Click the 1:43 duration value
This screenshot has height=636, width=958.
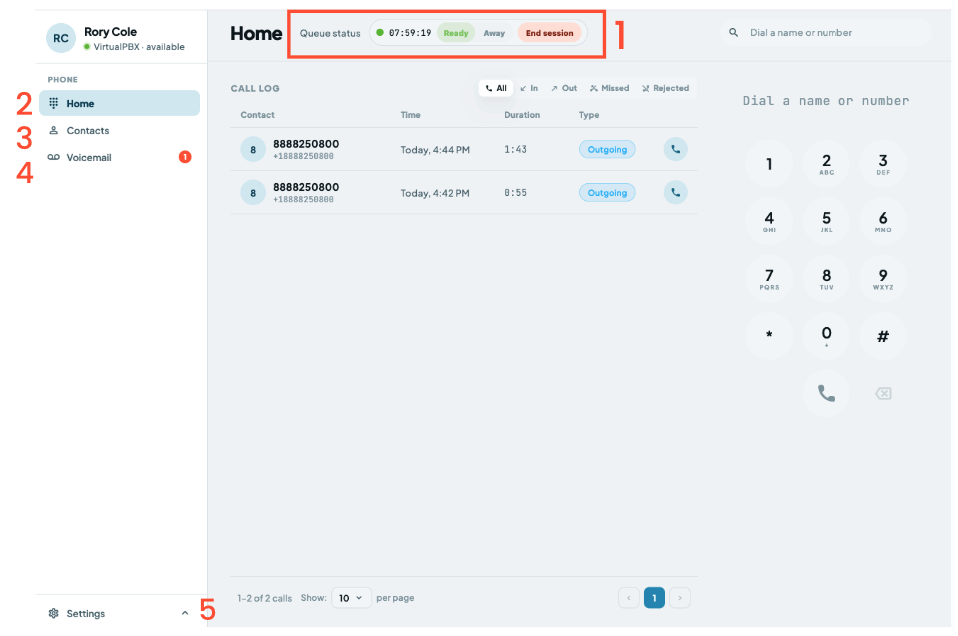[x=515, y=149]
